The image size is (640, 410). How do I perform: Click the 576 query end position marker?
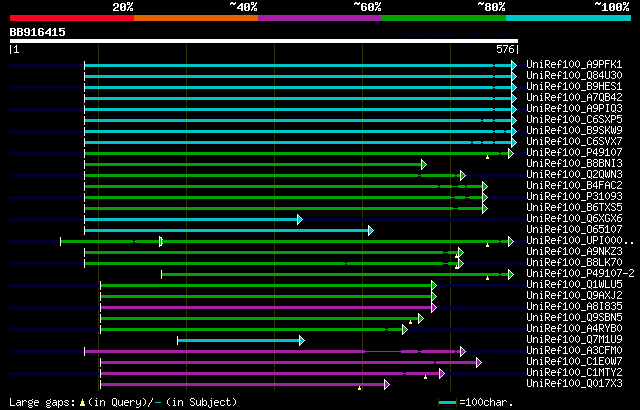[505, 49]
